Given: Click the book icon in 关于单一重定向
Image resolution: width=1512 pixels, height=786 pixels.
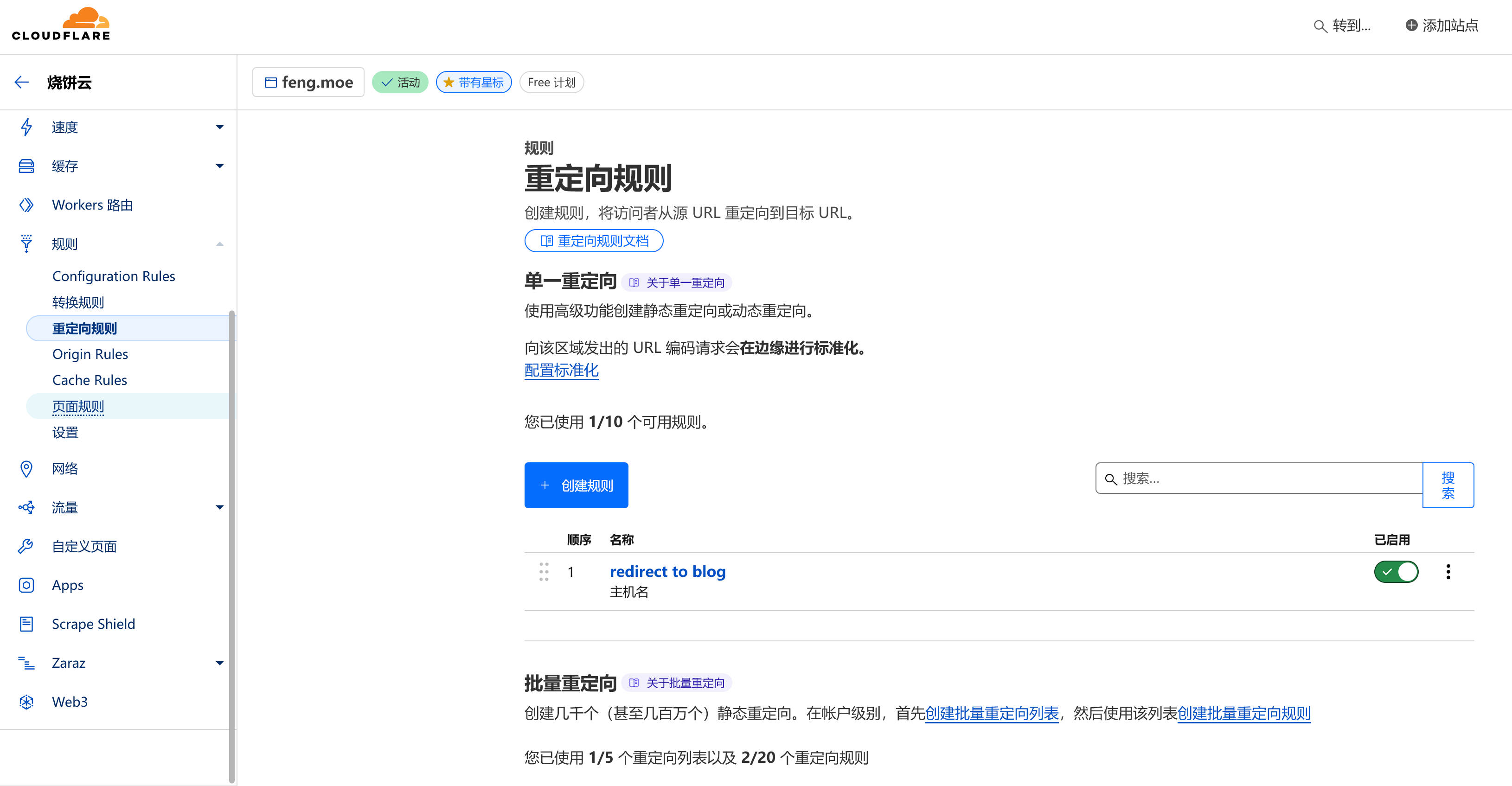Looking at the screenshot, I should click(634, 283).
